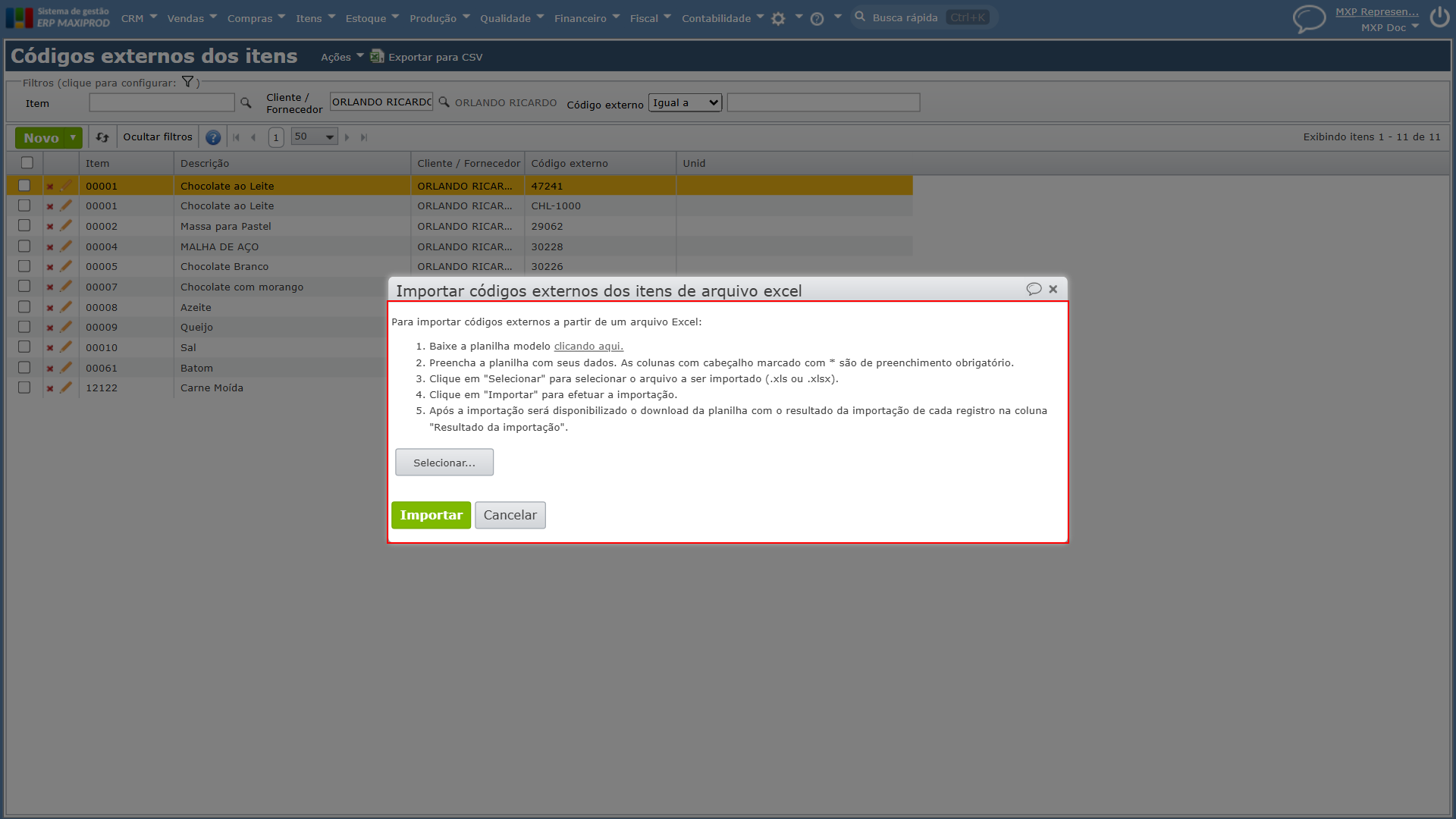Open the CRM menu
Image resolution: width=1456 pixels, height=819 pixels.
click(x=139, y=18)
